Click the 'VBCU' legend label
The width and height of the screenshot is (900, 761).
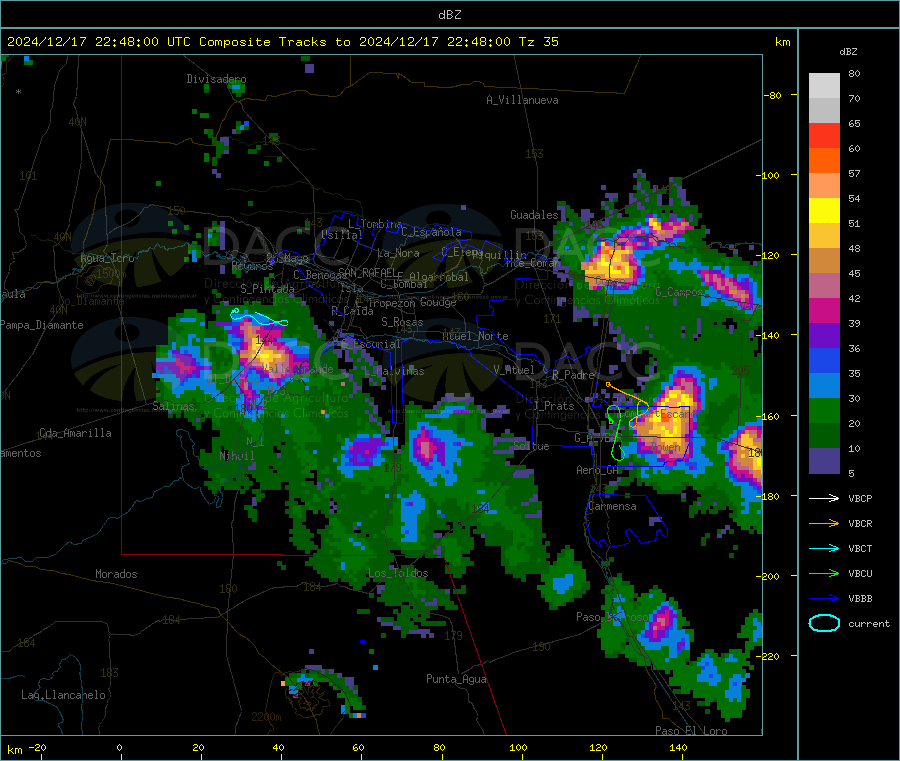coord(860,573)
